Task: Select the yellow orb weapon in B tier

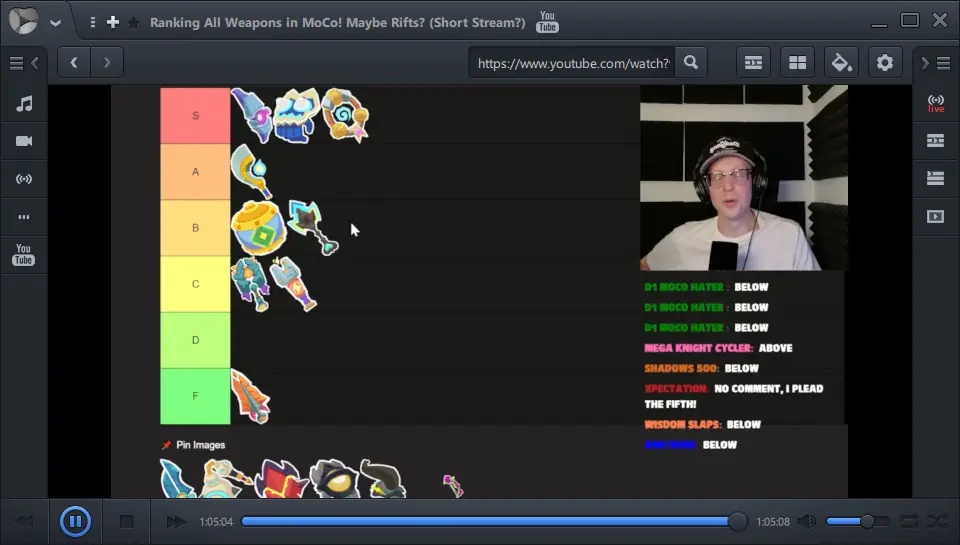Action: coord(258,228)
